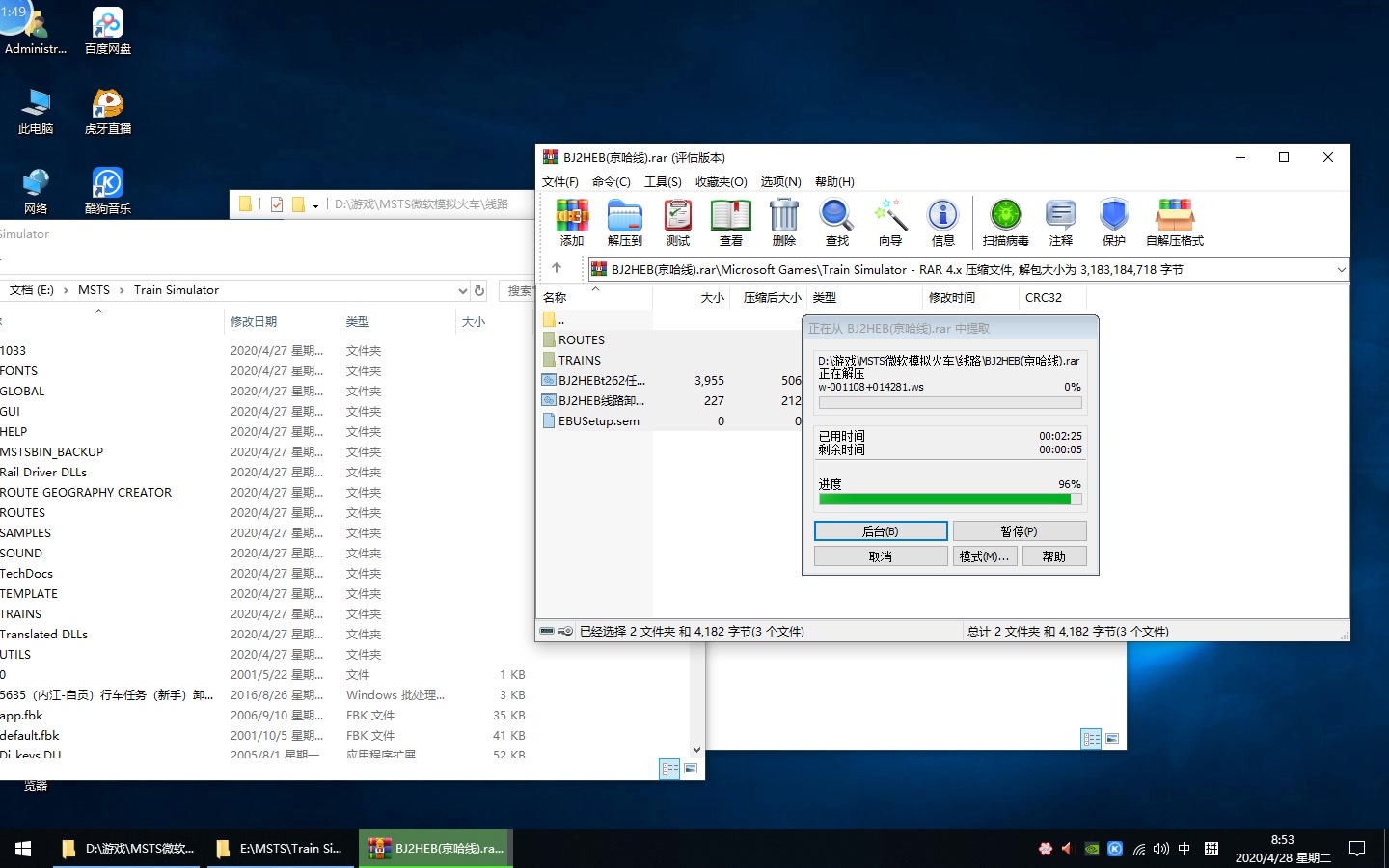Open the Options (选项) menu

780,181
